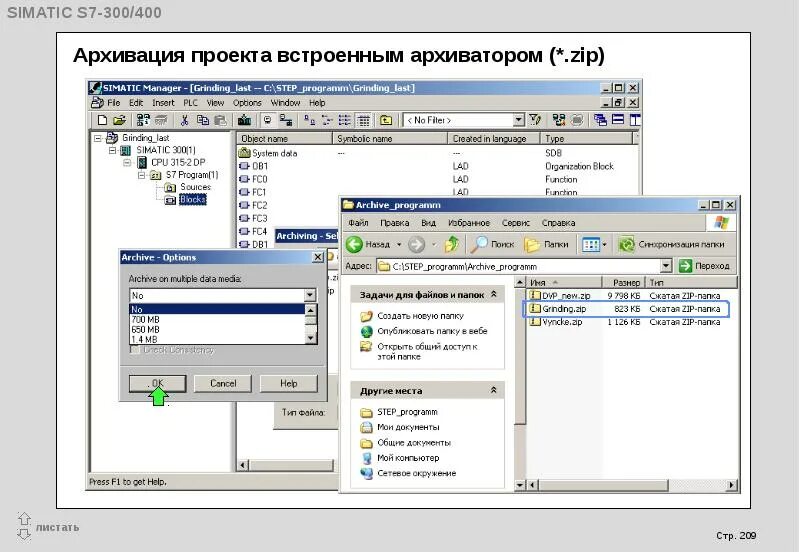The height and width of the screenshot is (553, 800).
Task: Collapse the Задачи для файлов и папок panel
Action: [493, 294]
